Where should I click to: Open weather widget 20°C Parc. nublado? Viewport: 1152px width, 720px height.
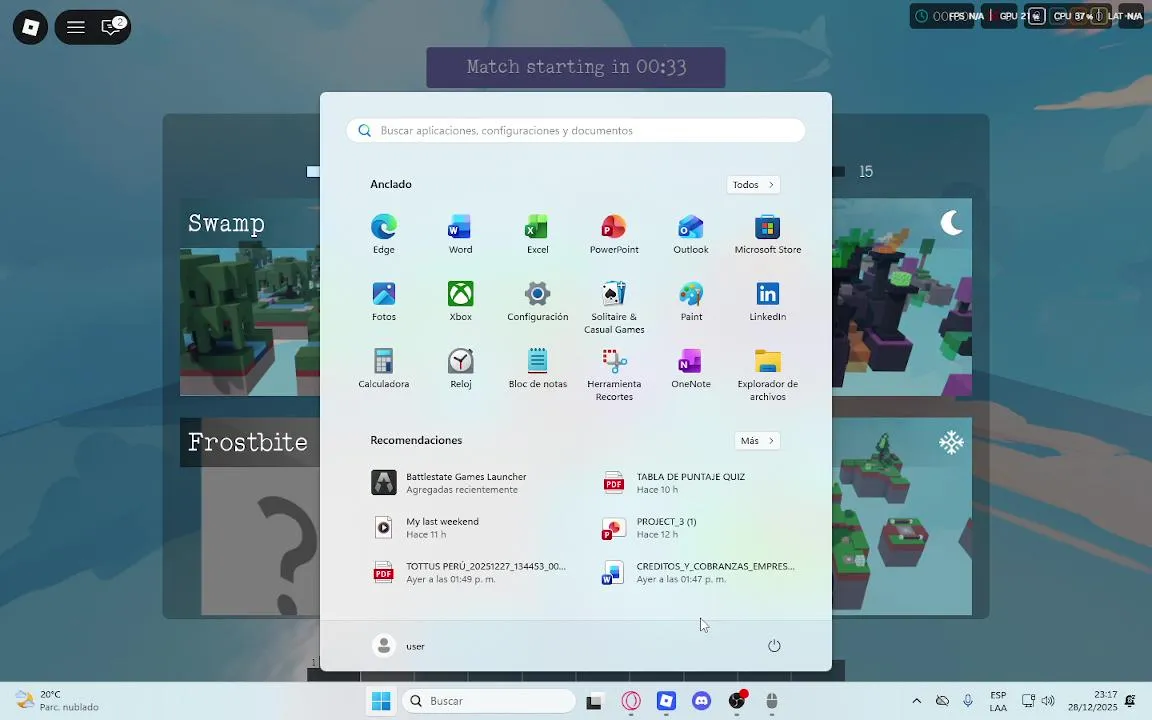pyautogui.click(x=57, y=701)
